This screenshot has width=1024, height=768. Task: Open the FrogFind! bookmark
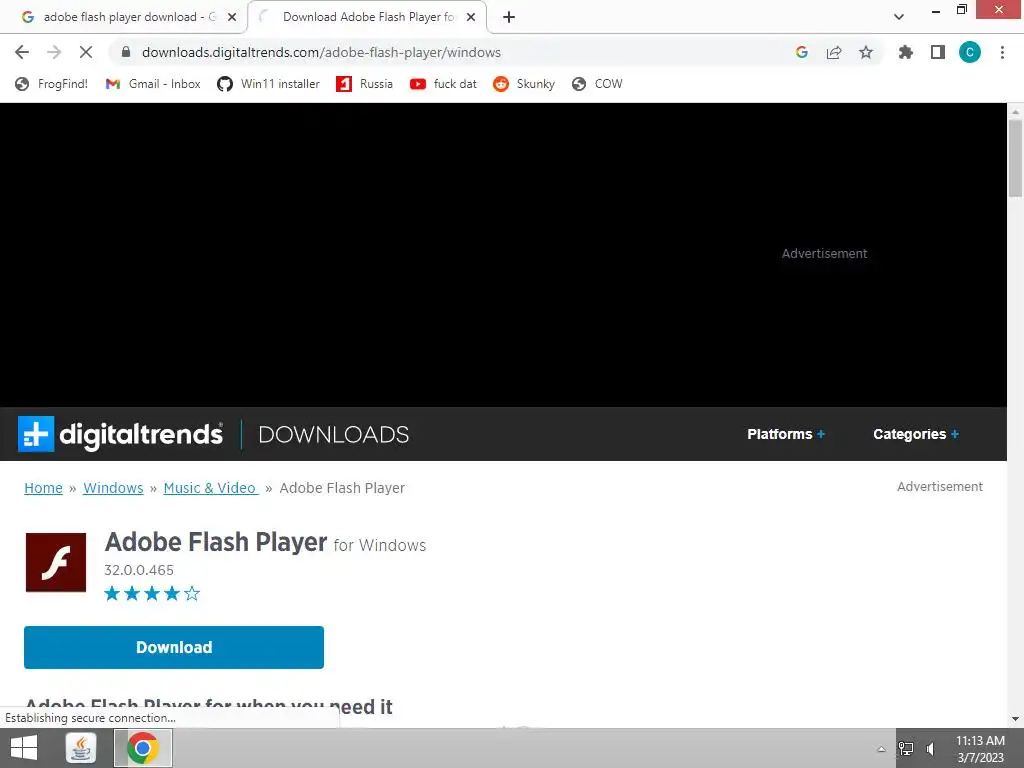click(x=52, y=84)
